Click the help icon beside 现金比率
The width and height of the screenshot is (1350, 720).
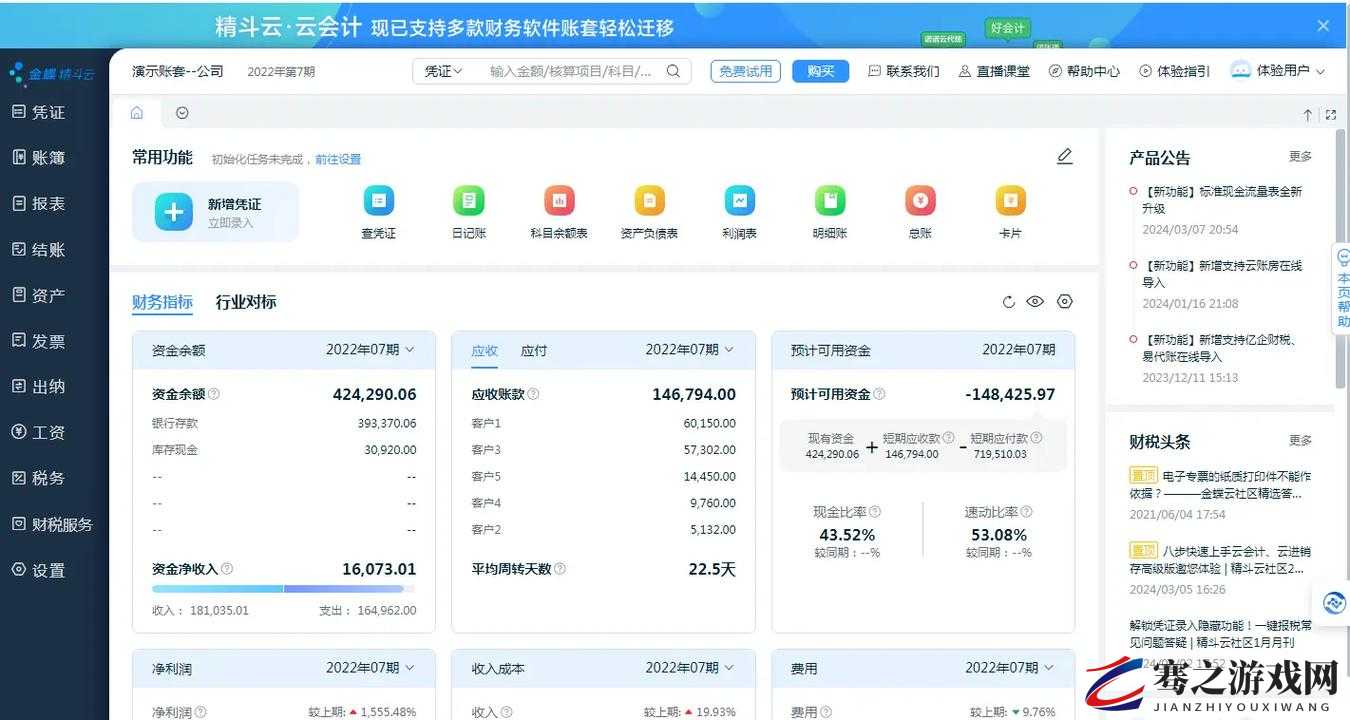pos(875,512)
